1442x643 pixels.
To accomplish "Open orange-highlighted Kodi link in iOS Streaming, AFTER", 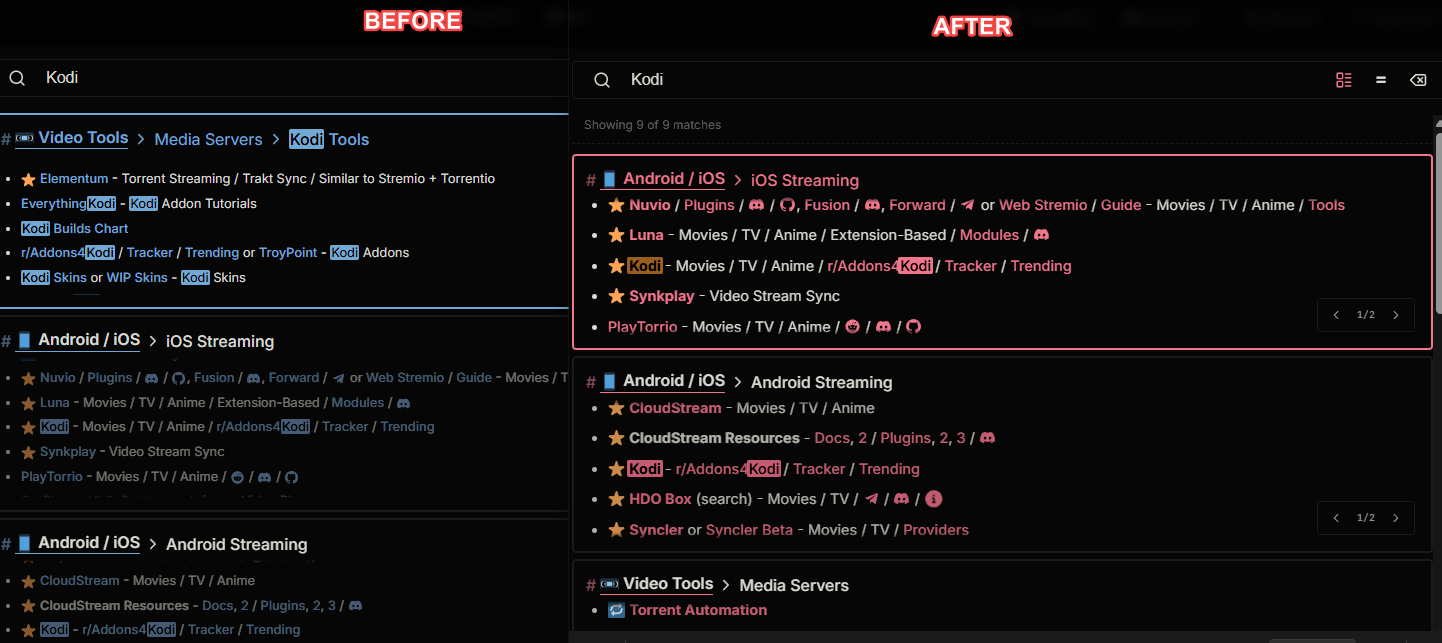I will coord(645,266).
